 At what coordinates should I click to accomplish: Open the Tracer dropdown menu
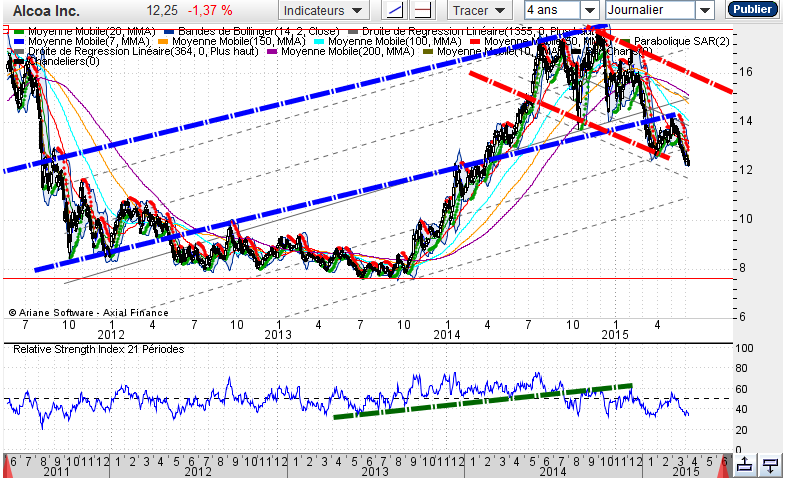[x=479, y=10]
